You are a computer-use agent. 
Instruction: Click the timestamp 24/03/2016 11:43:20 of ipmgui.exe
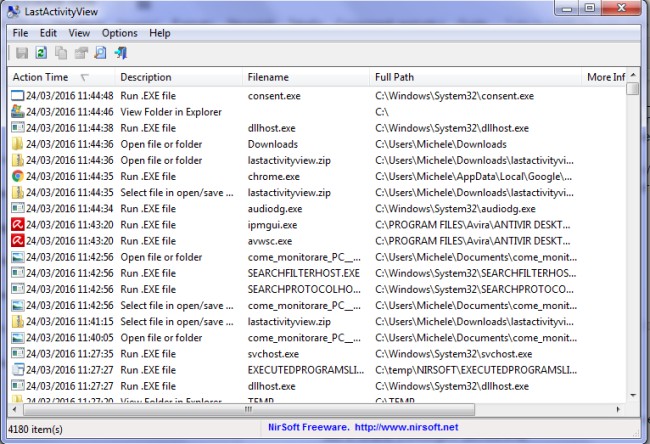[x=70, y=225]
